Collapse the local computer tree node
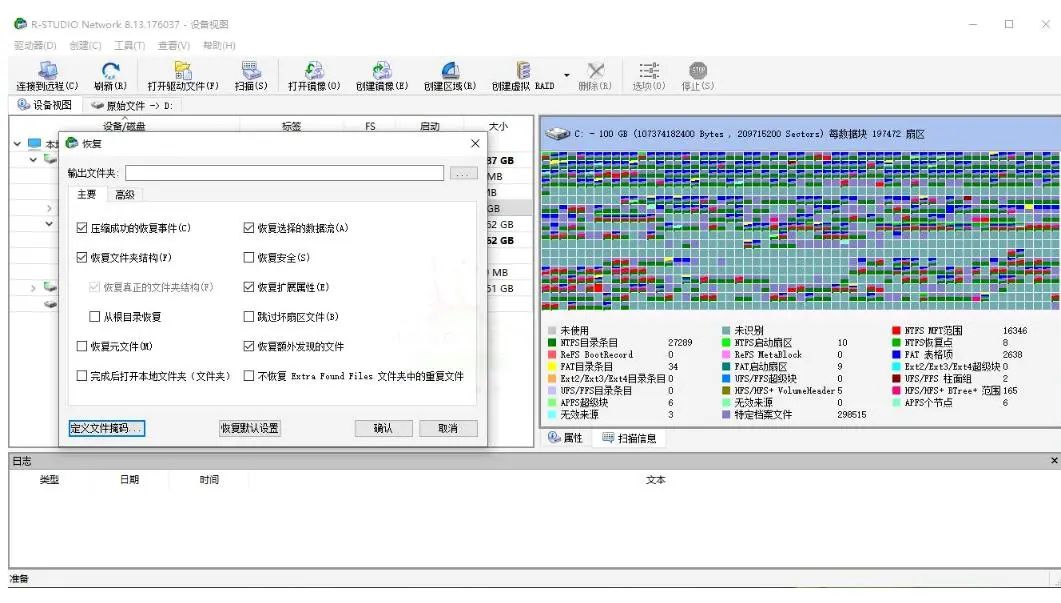 point(17,143)
